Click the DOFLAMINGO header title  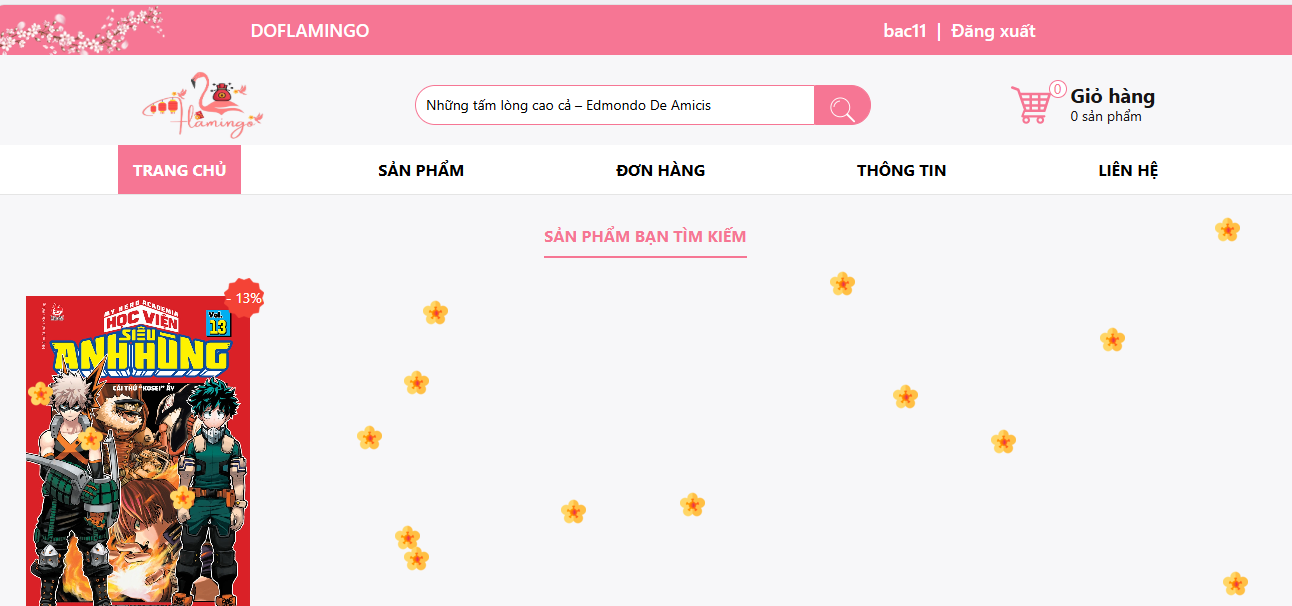pyautogui.click(x=310, y=31)
